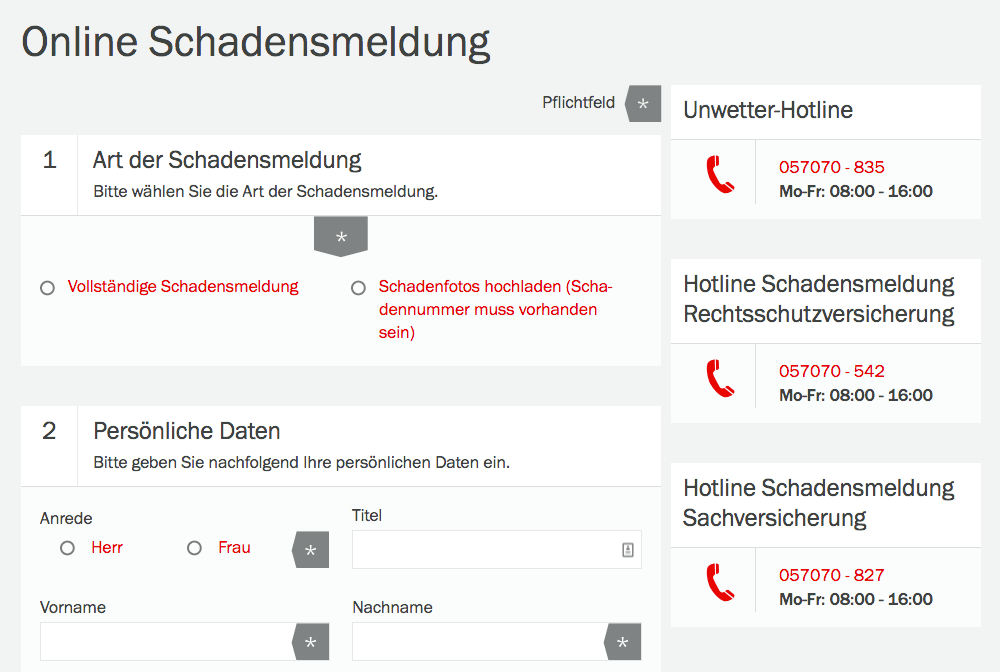Click the required asterisk badge under section 1
Viewport: 1000px width, 672px height.
click(341, 237)
